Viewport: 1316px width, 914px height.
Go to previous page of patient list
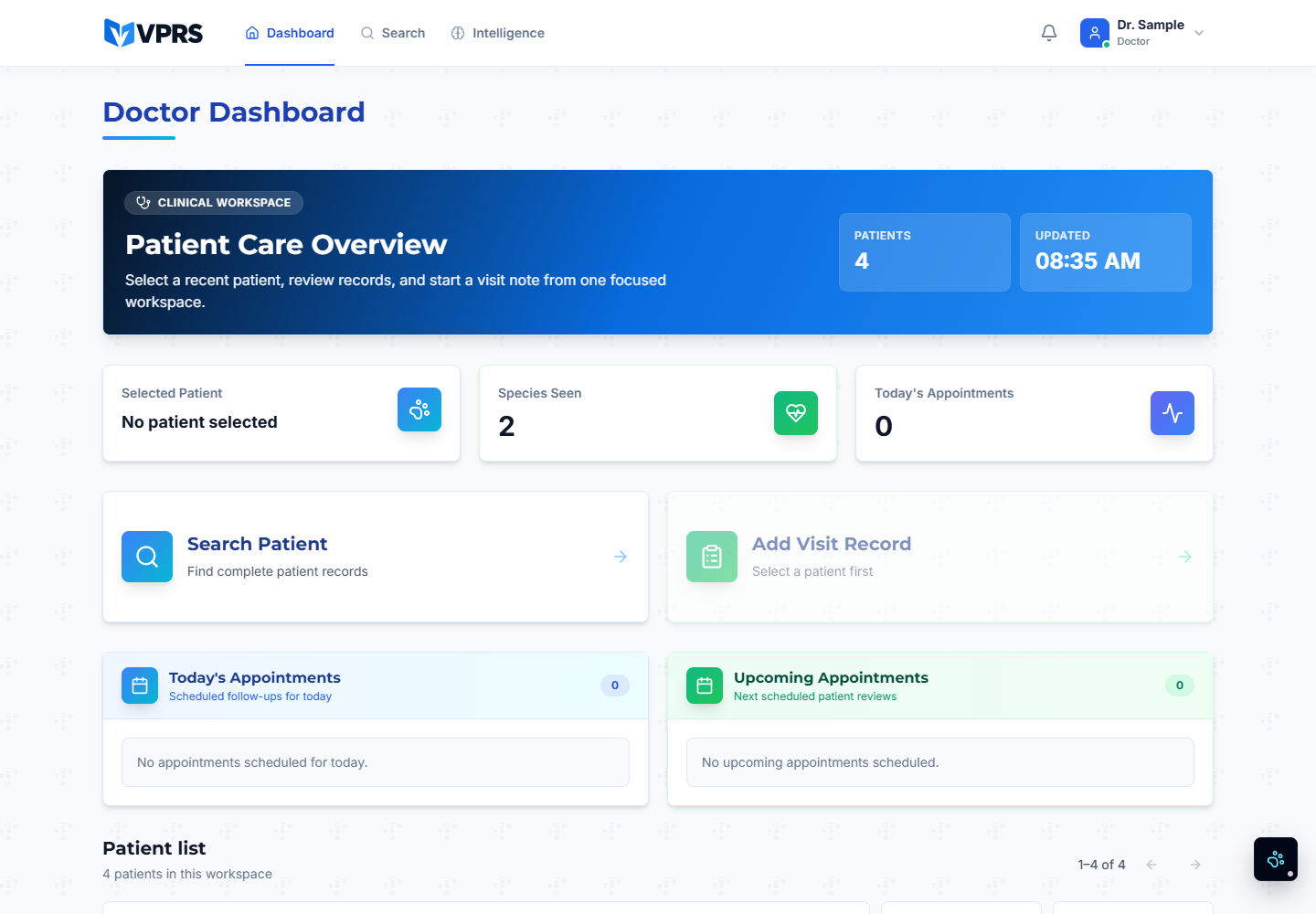[1151, 865]
